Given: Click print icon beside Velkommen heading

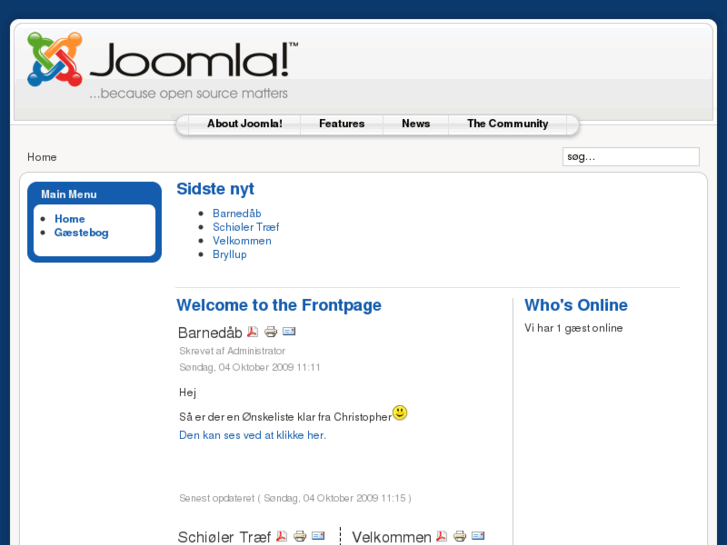Looking at the screenshot, I should coord(459,536).
